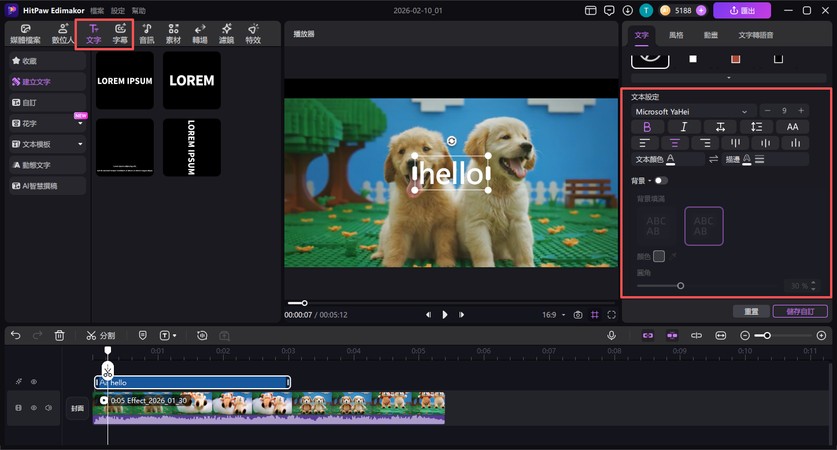This screenshot has width=837, height=450.
Task: Open the Microsoft YaHei font dropdown
Action: (692, 111)
